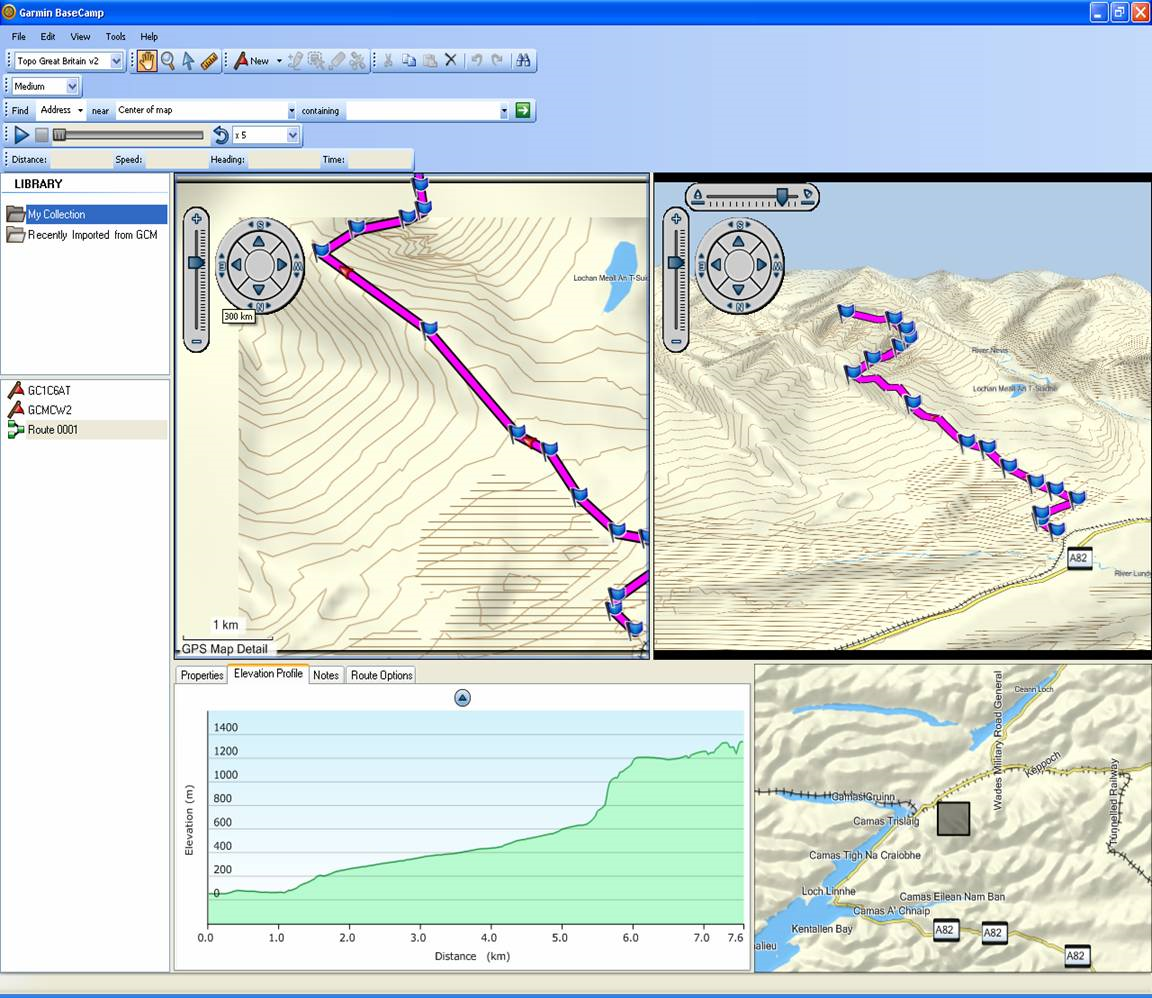This screenshot has width=1152, height=998.
Task: Click the plus zoom-in on 2D map
Action: click(x=197, y=219)
